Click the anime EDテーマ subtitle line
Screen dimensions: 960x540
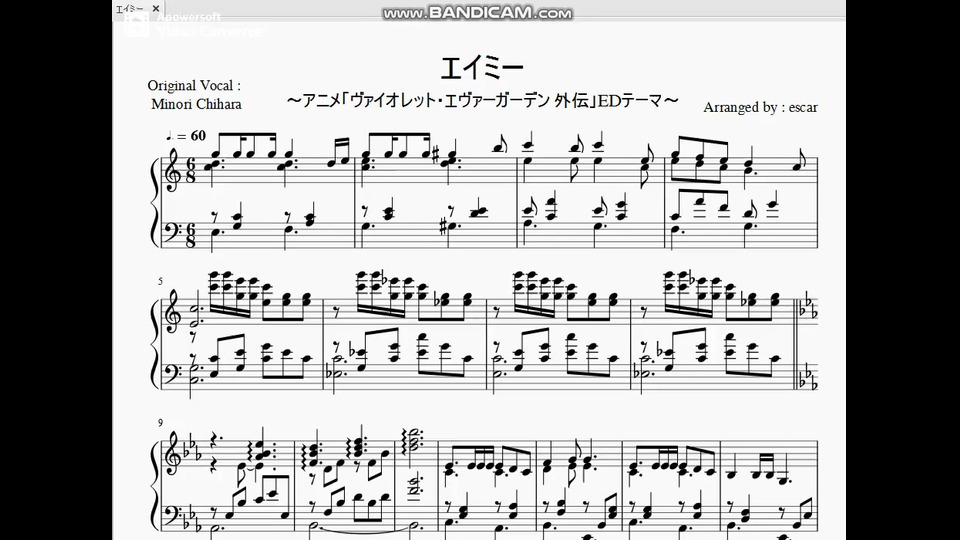coord(482,100)
